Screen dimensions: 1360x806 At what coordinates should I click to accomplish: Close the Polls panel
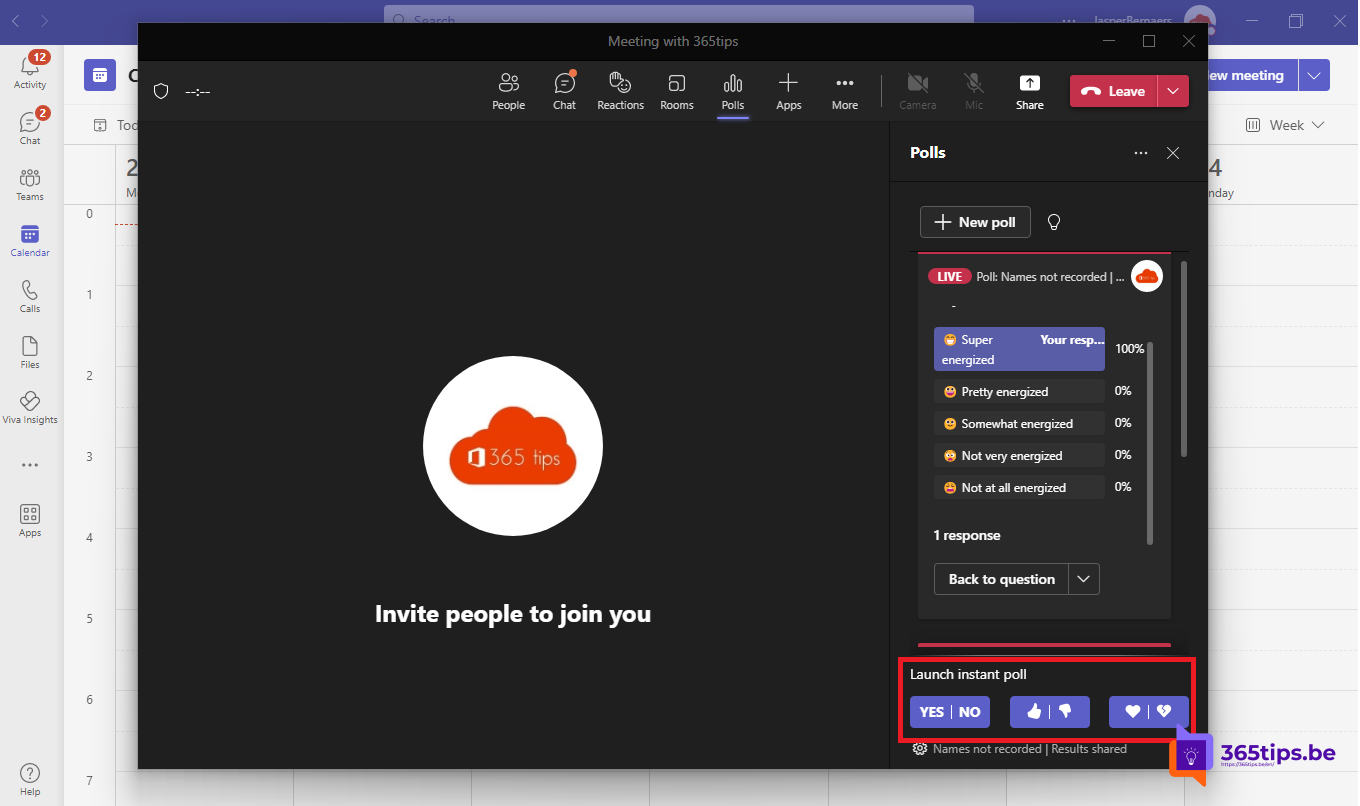1173,153
